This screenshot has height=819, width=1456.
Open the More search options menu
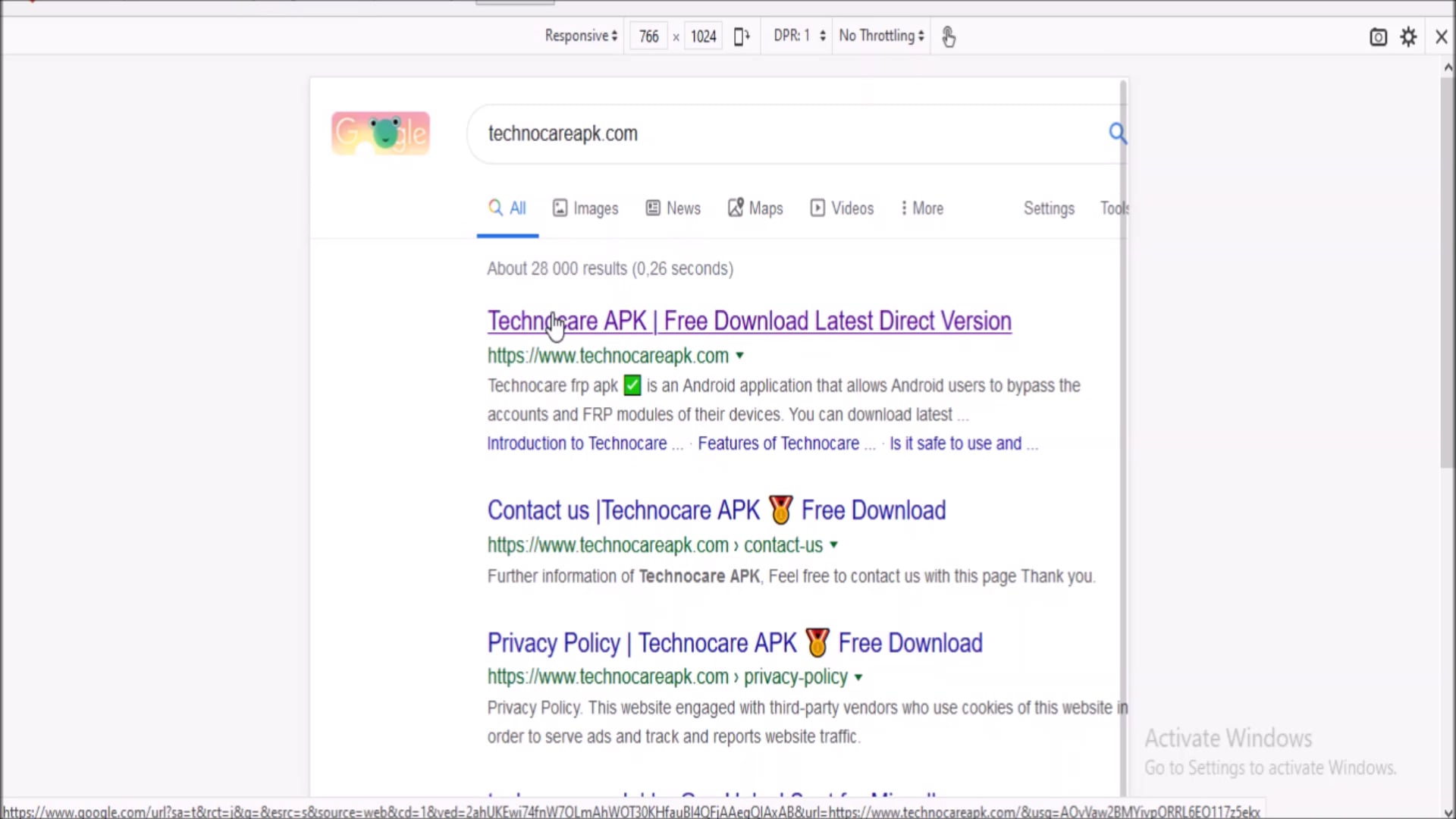[x=921, y=209]
